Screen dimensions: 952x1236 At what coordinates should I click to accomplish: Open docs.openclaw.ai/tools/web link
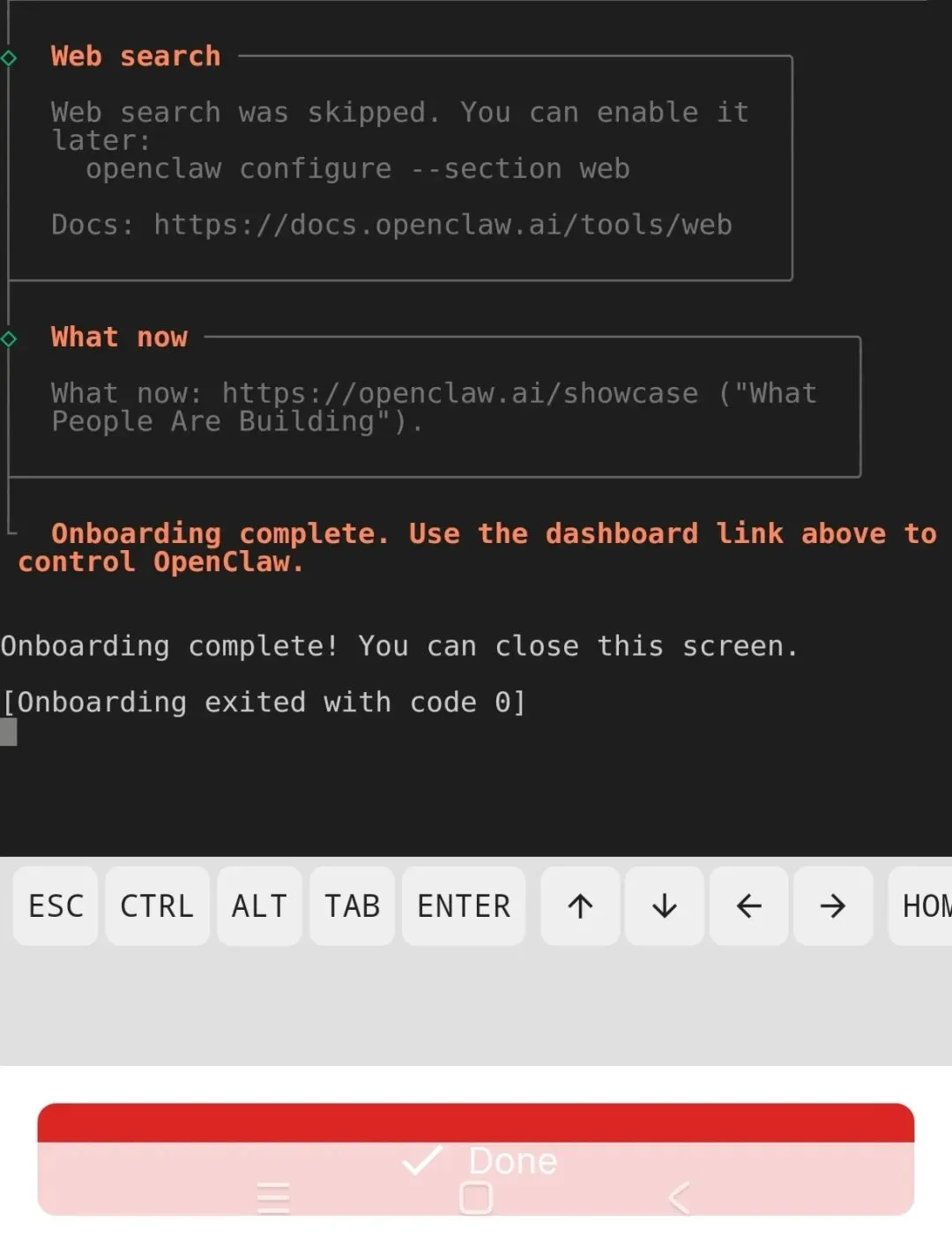coord(443,225)
